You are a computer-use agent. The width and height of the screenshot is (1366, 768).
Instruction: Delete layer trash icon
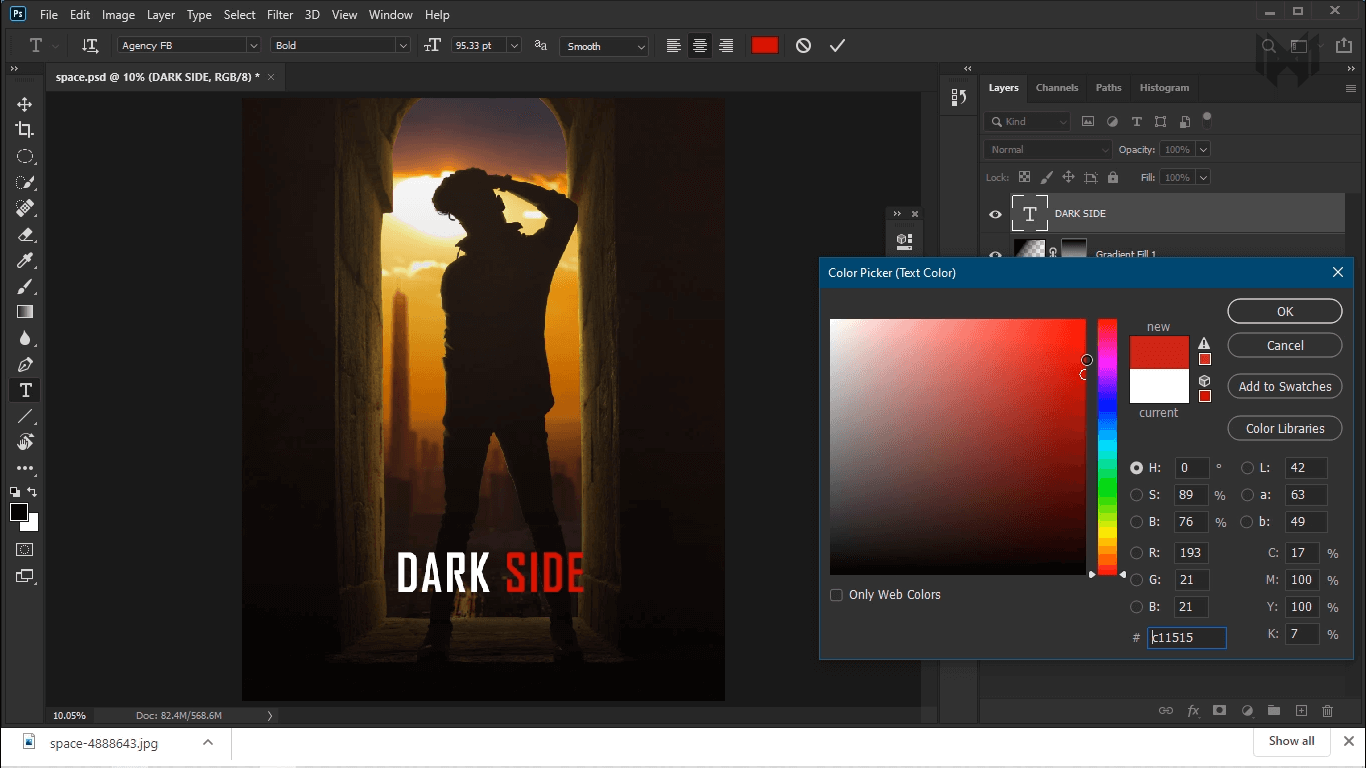1328,711
